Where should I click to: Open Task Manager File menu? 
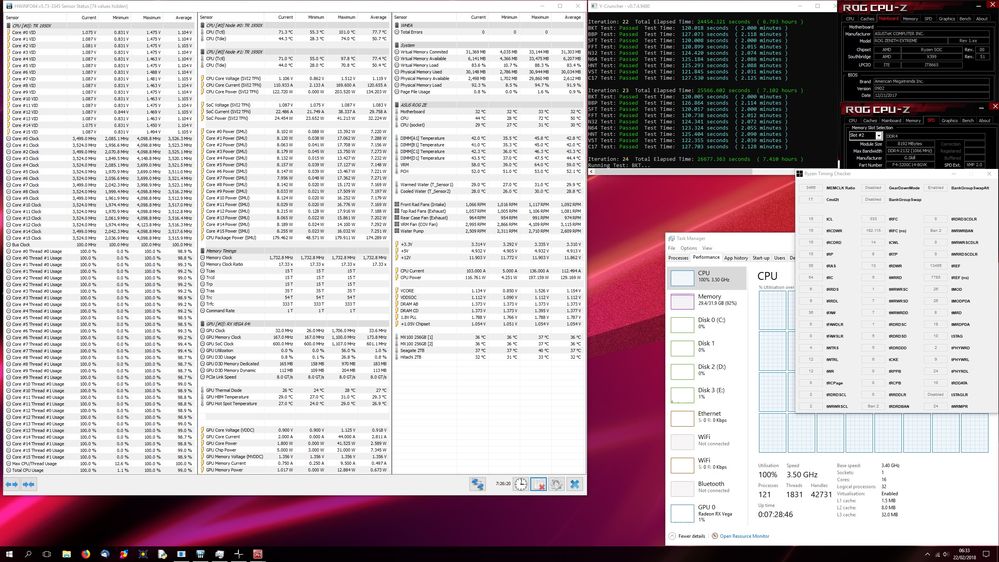pos(672,248)
